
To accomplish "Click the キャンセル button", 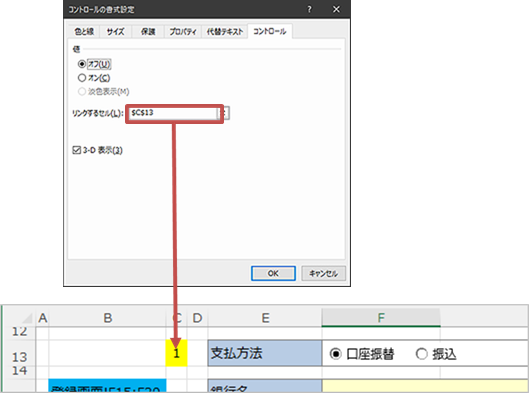I will pos(324,273).
